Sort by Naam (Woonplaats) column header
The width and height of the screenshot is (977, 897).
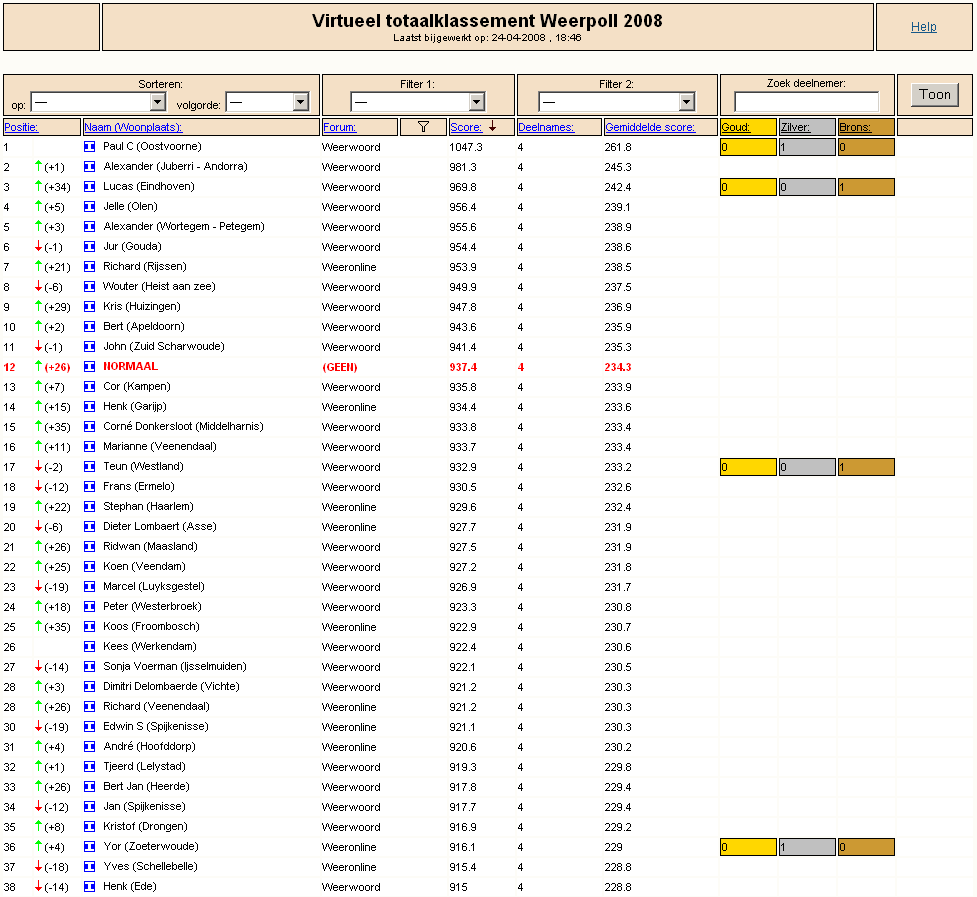click(133, 127)
